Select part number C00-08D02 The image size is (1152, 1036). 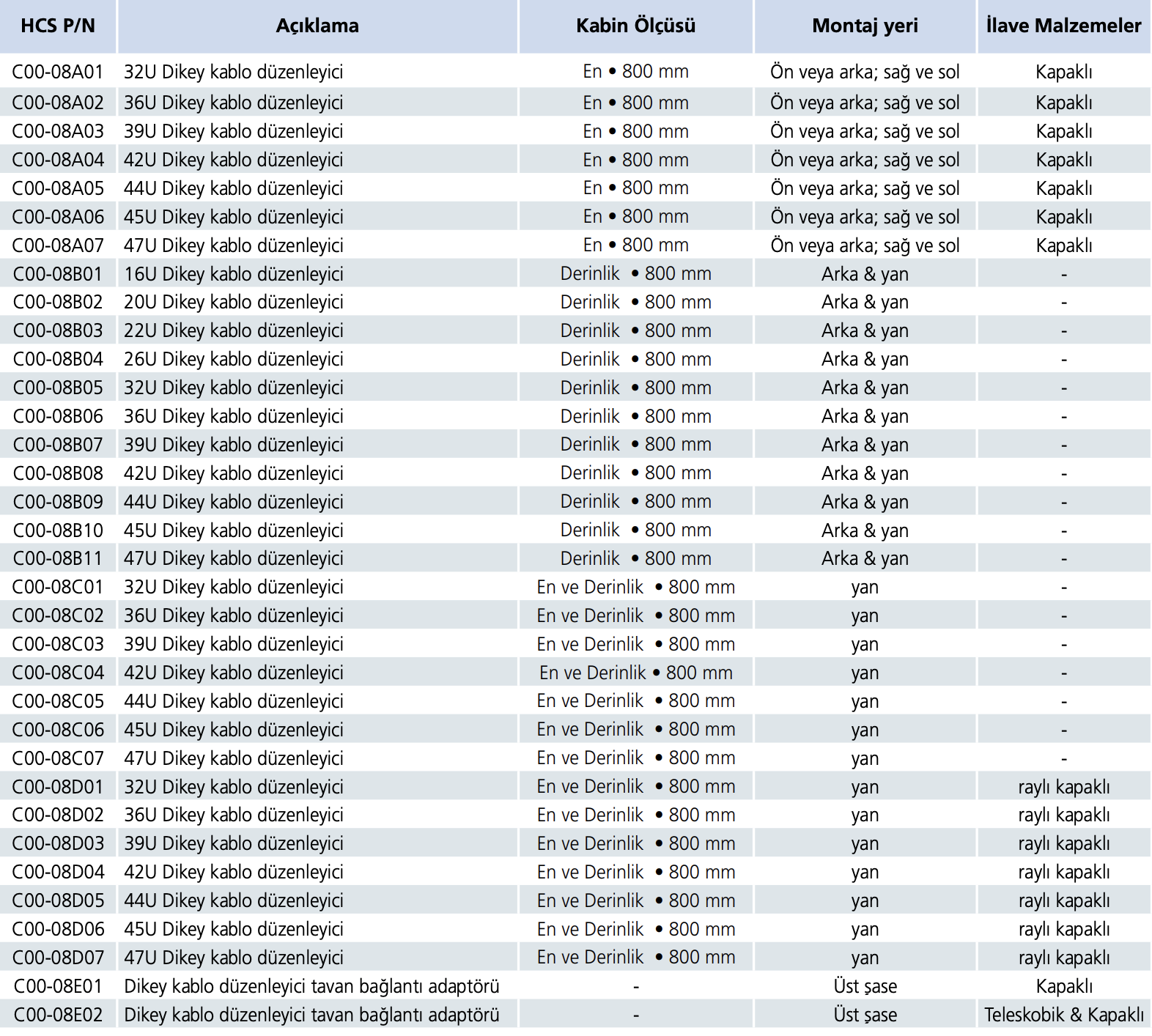[58, 815]
